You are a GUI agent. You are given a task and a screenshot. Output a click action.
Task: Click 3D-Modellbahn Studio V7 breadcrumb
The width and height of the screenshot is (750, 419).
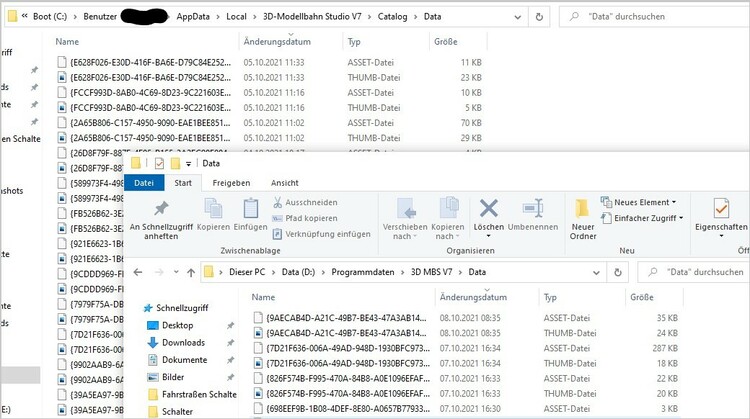coord(312,17)
